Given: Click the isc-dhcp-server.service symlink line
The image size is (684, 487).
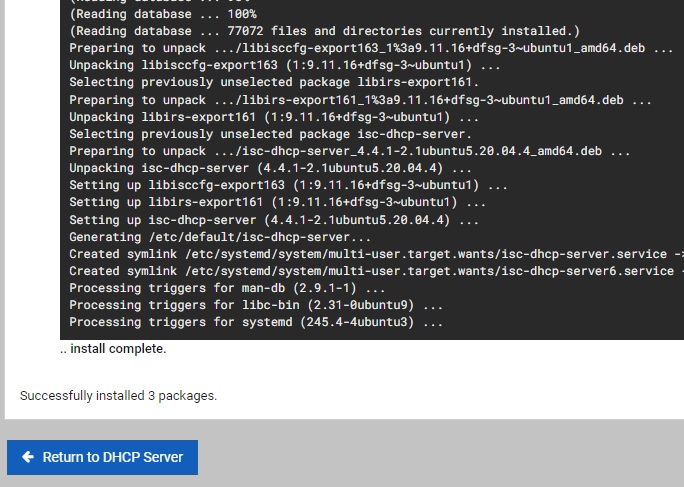Looking at the screenshot, I should point(376,254).
